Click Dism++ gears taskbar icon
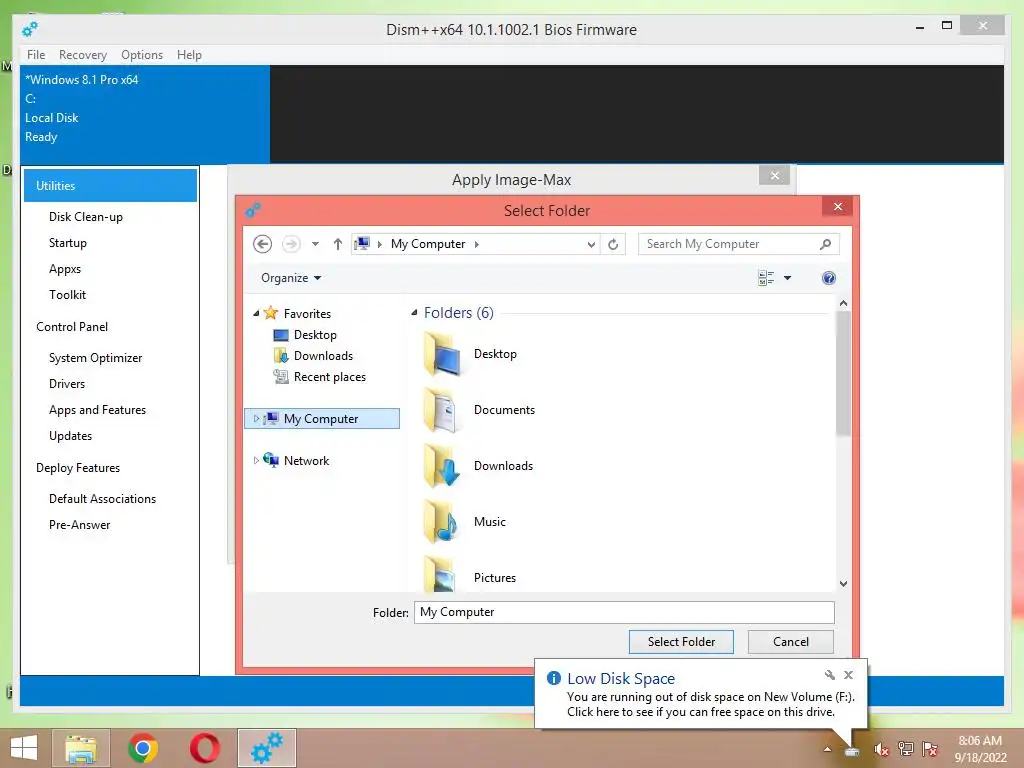The height and width of the screenshot is (768, 1024). tap(267, 748)
